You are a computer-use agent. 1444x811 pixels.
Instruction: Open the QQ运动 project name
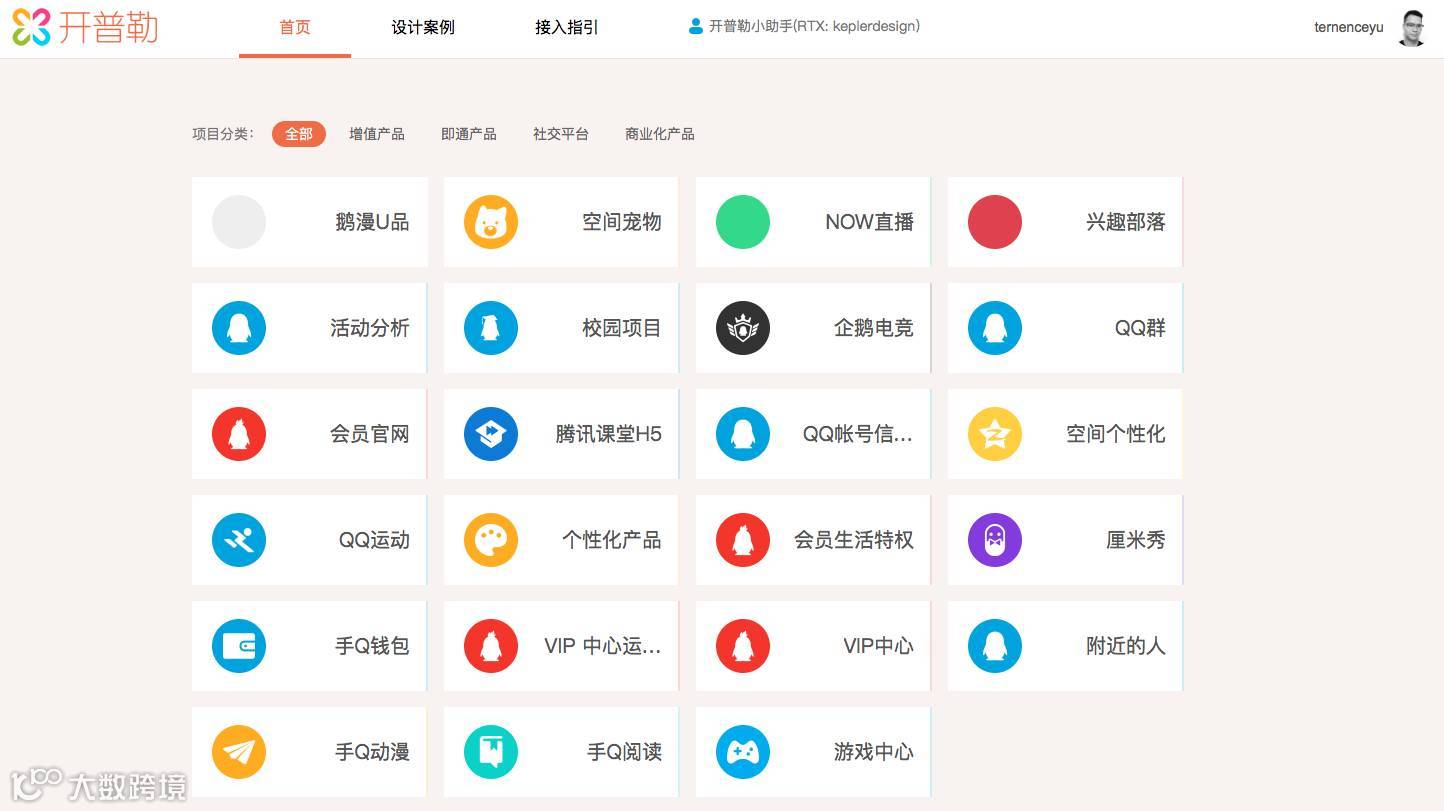tap(374, 540)
